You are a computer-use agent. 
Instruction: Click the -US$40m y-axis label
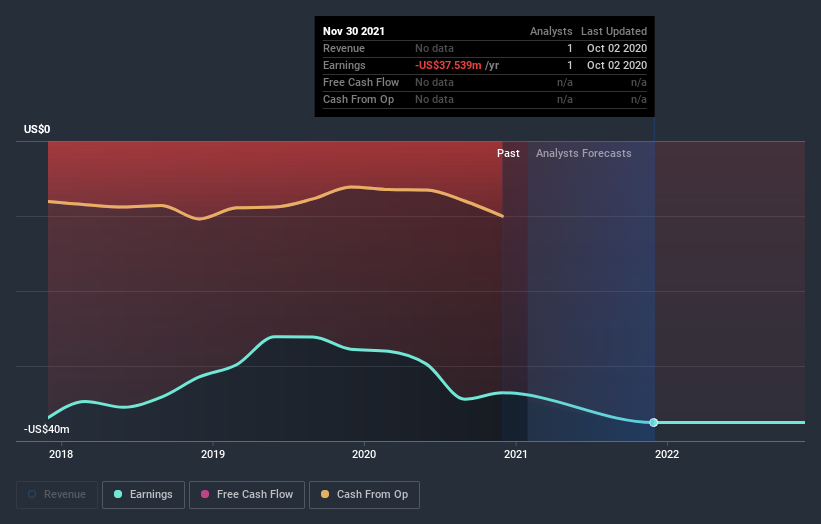point(47,429)
